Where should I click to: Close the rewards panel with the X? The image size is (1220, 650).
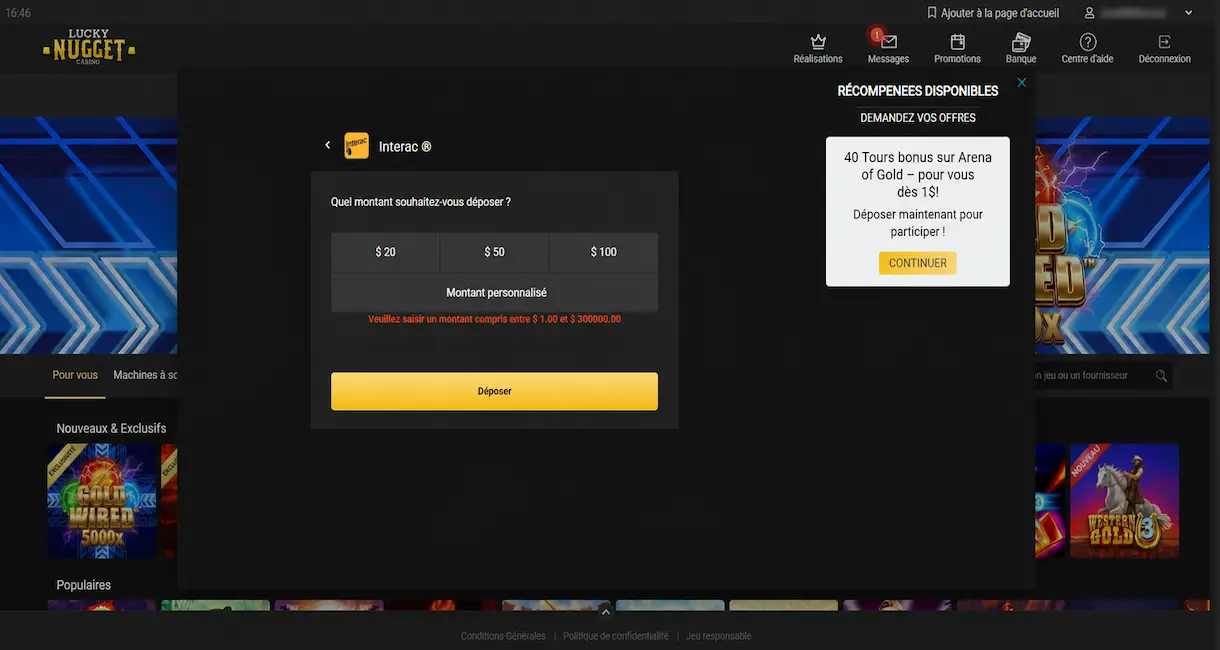(x=1021, y=83)
